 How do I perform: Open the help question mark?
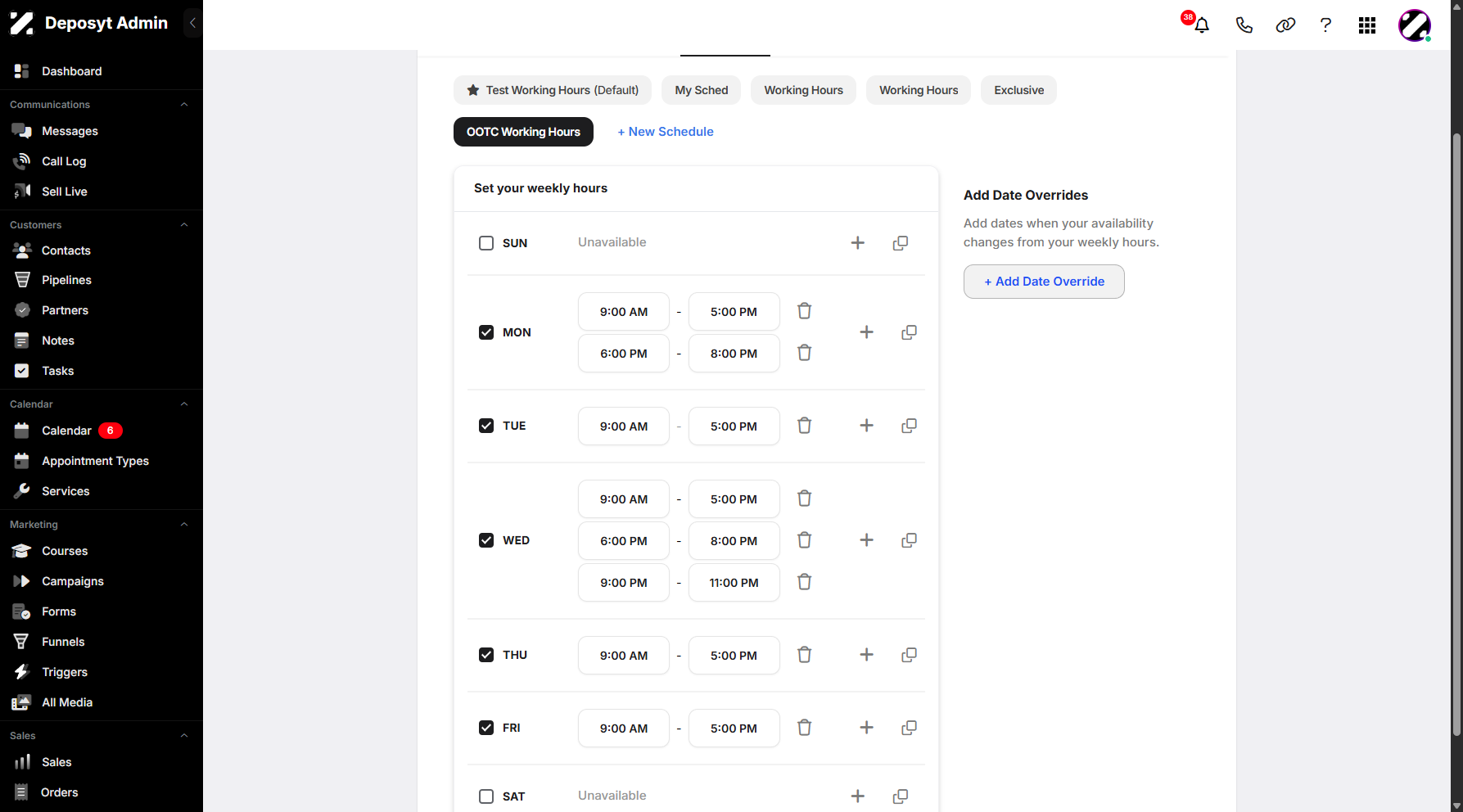click(x=1325, y=25)
